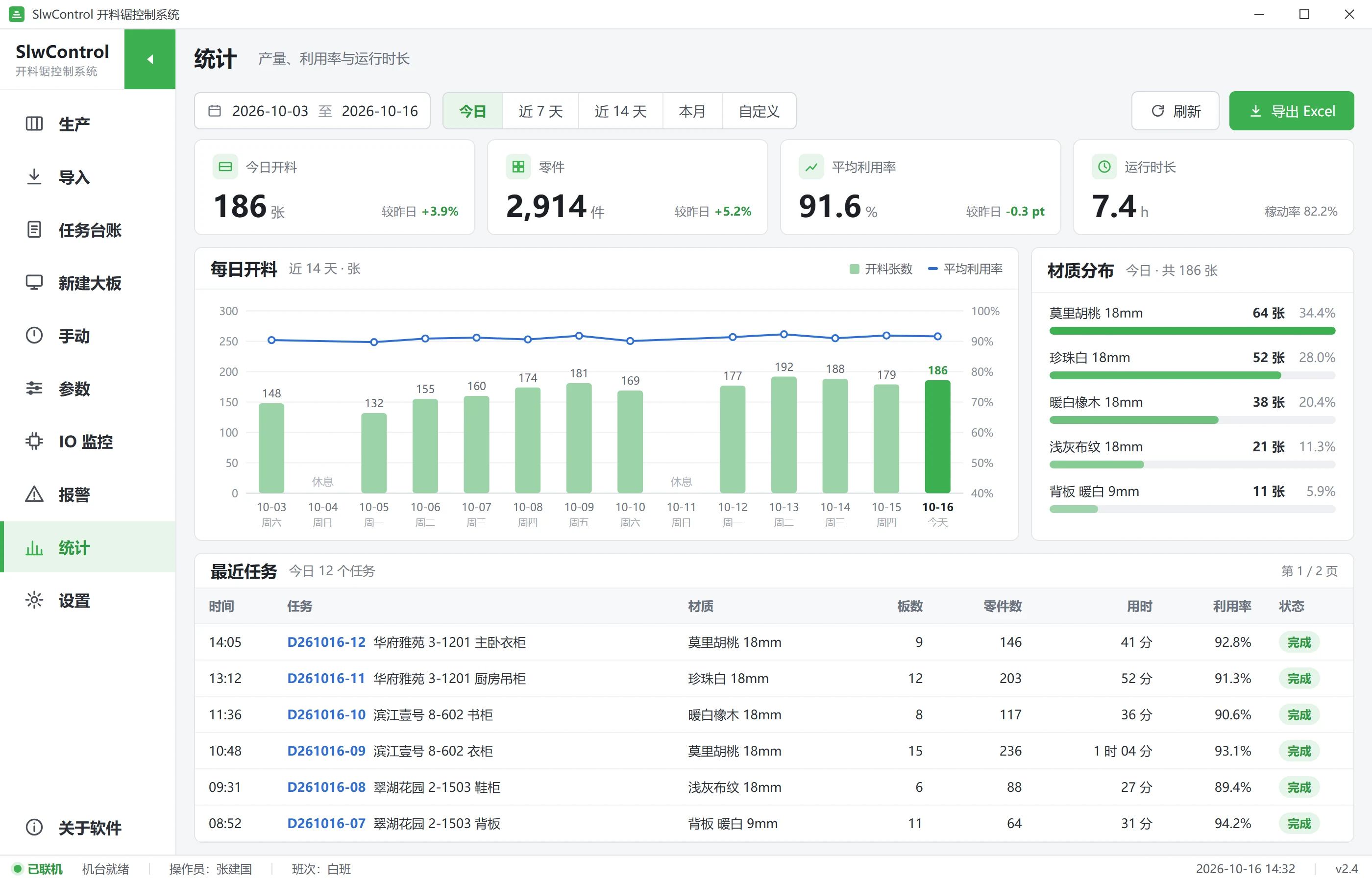Open the 生产 page via its sidebar icon
This screenshot has height=882, width=1372.
pos(34,123)
